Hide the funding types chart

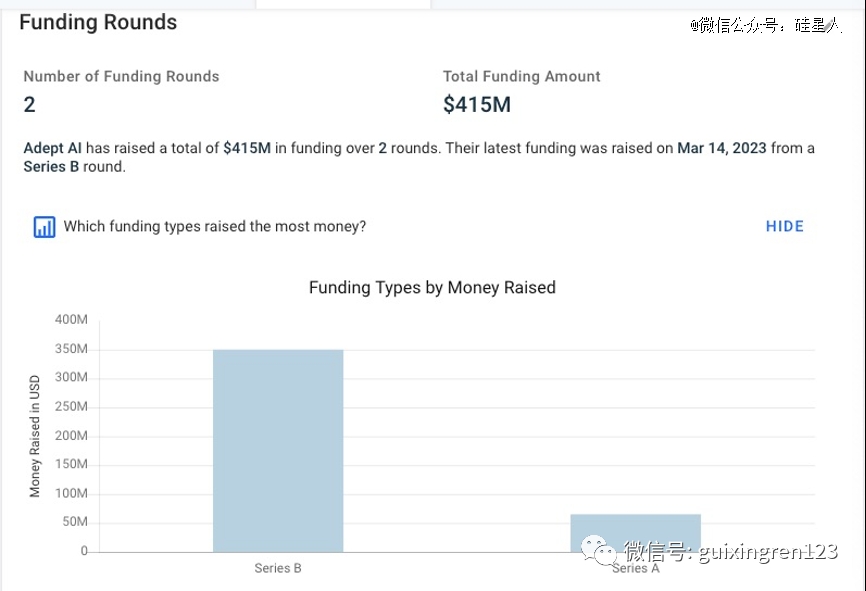[x=784, y=226]
